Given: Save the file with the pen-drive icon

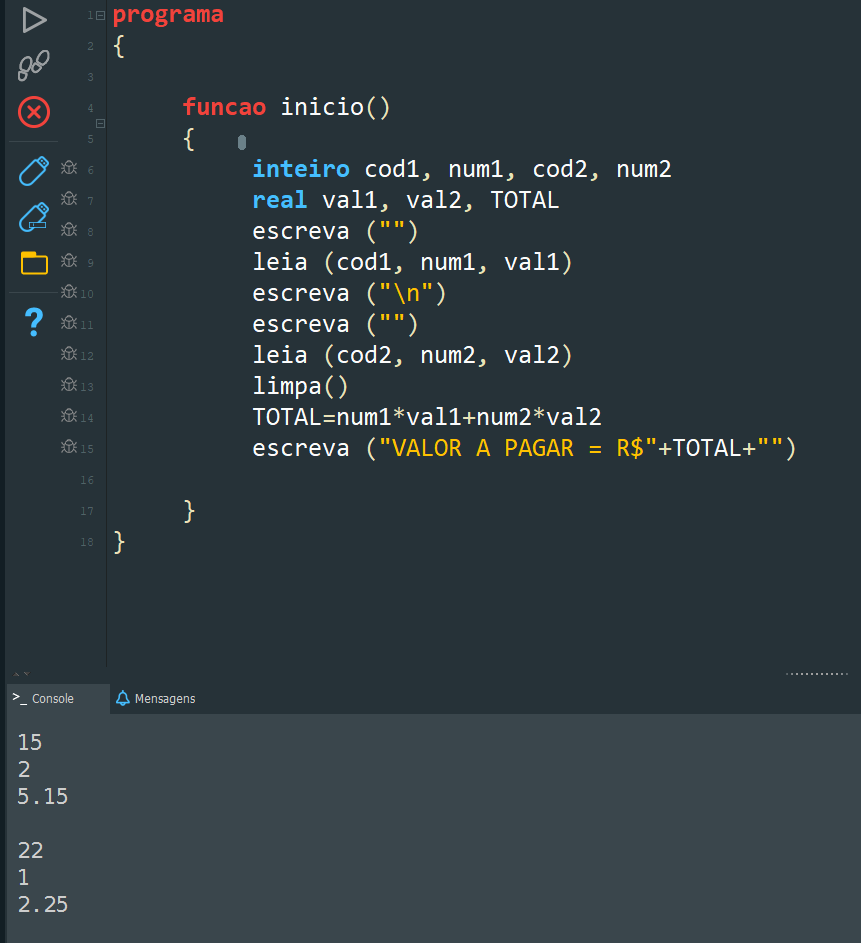Looking at the screenshot, I should coord(34,171).
